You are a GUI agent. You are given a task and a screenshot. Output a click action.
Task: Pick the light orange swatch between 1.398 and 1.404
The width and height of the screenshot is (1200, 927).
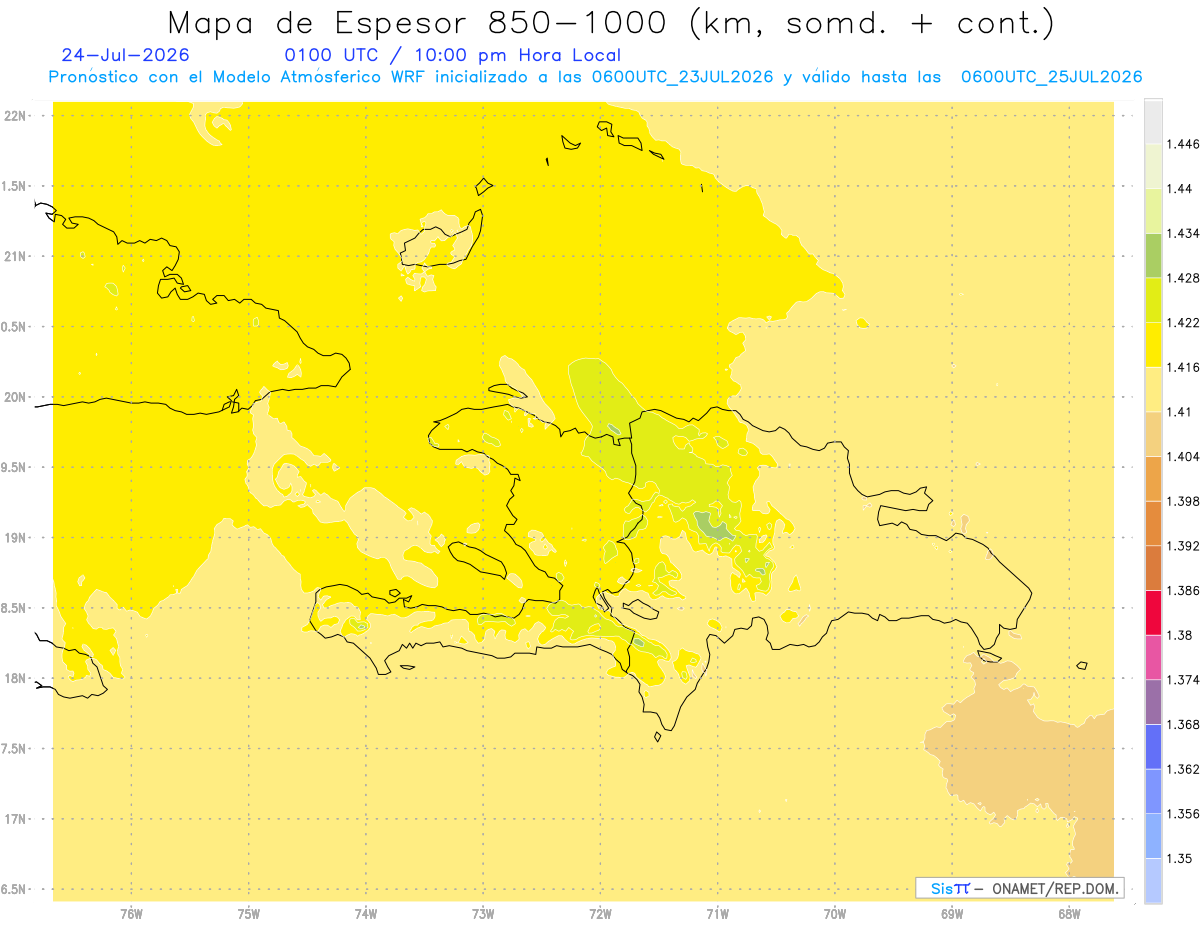coord(1153,479)
